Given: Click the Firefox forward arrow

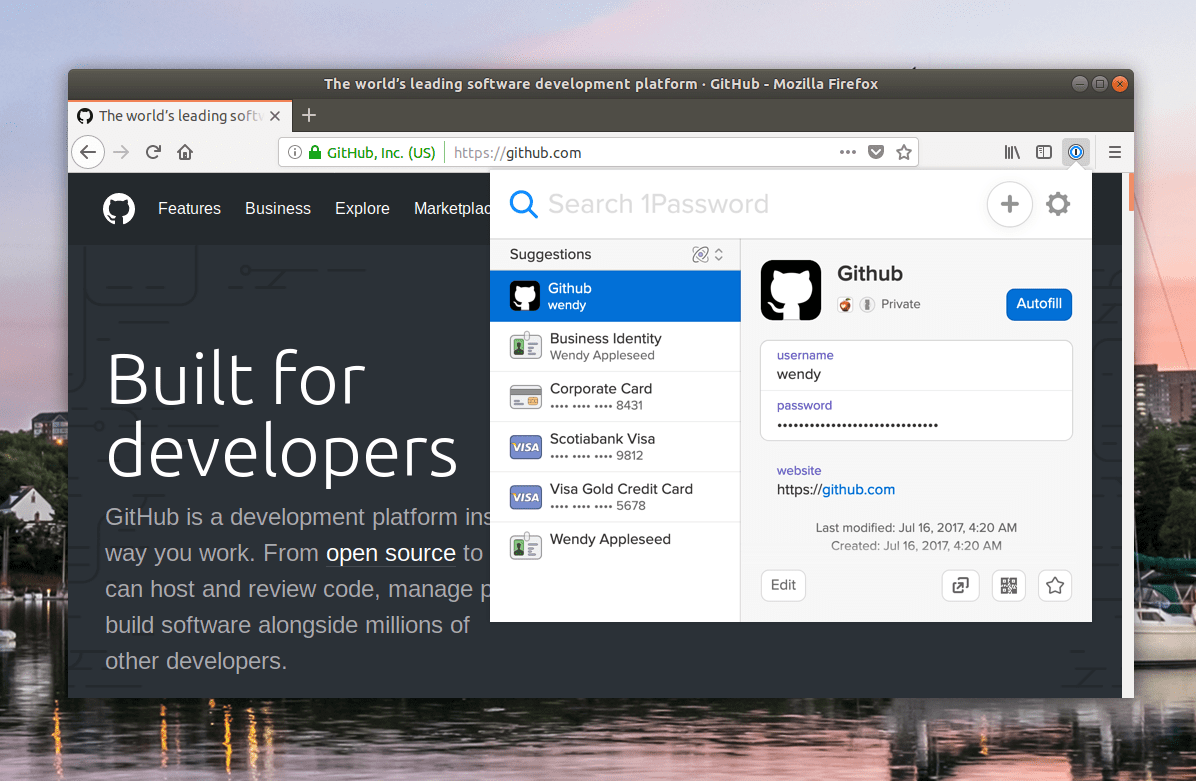Looking at the screenshot, I should pos(121,152).
